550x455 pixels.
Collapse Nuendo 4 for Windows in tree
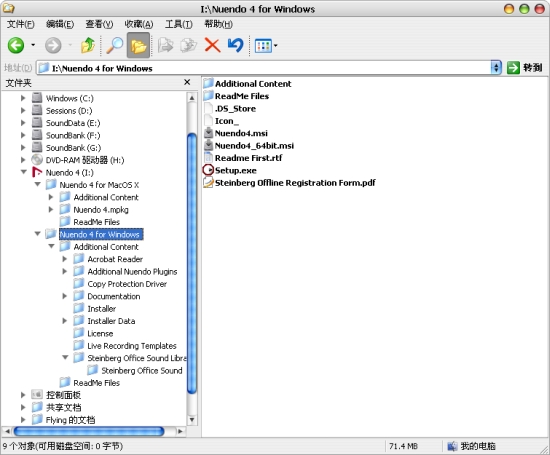[x=38, y=234]
